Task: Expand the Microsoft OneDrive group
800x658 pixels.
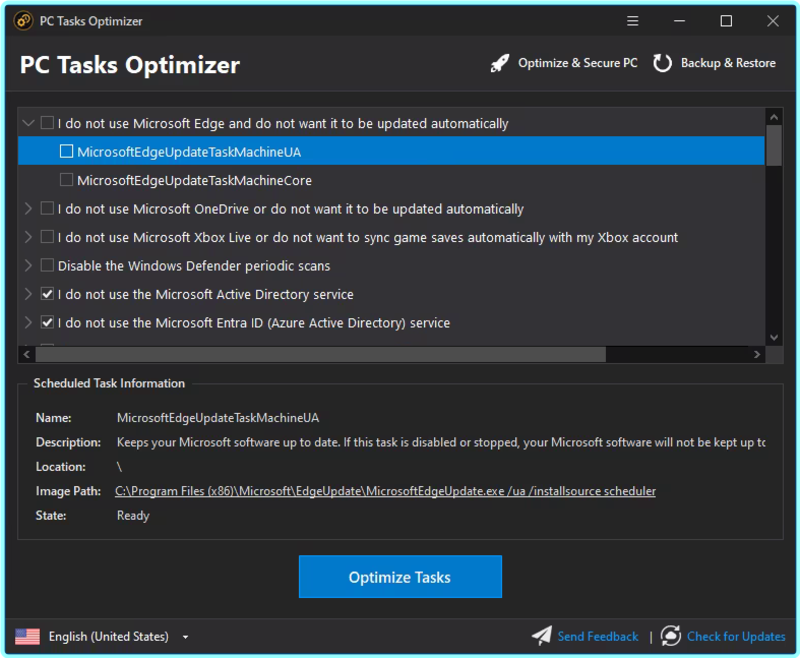Action: pyautogui.click(x=29, y=209)
